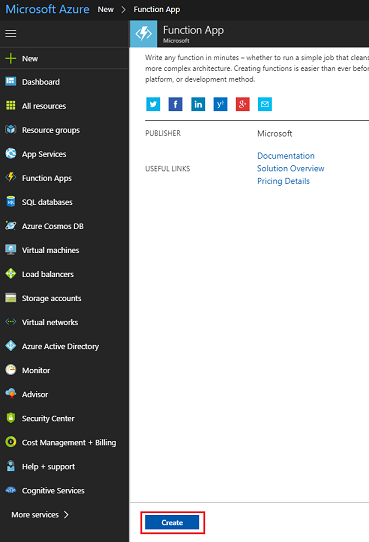
Task: Share on Yammer icon
Action: coord(220,104)
